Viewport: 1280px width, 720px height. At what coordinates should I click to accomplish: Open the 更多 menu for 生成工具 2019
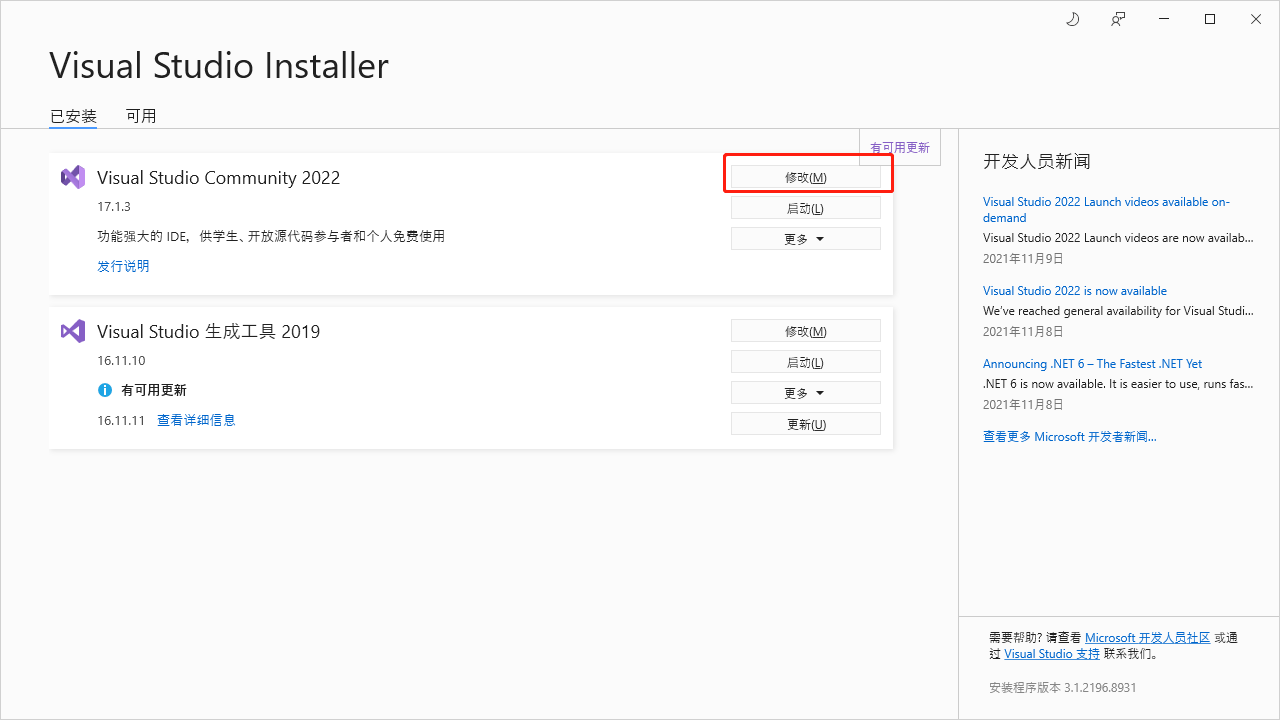click(805, 392)
